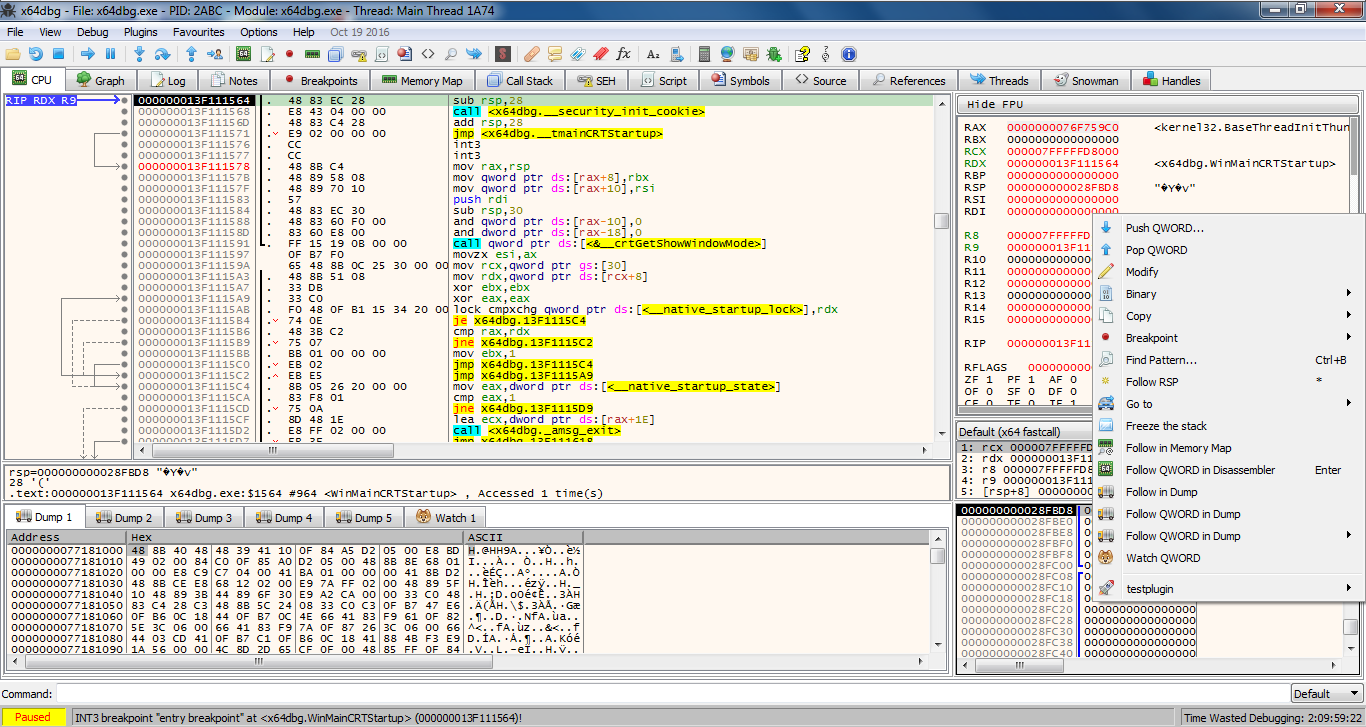Click the Run arrow toolbar icon
Image resolution: width=1366 pixels, height=727 pixels.
click(x=88, y=54)
